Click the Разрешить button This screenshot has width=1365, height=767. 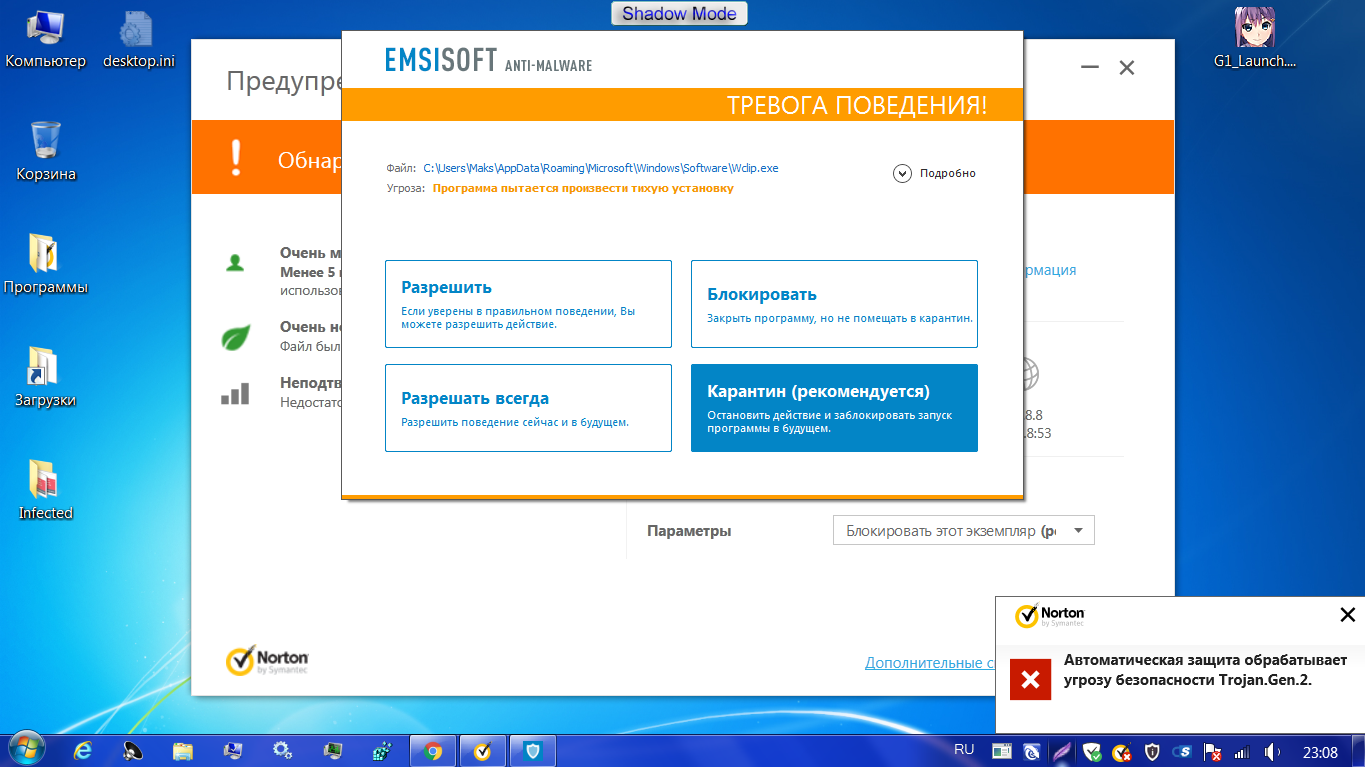(528, 304)
